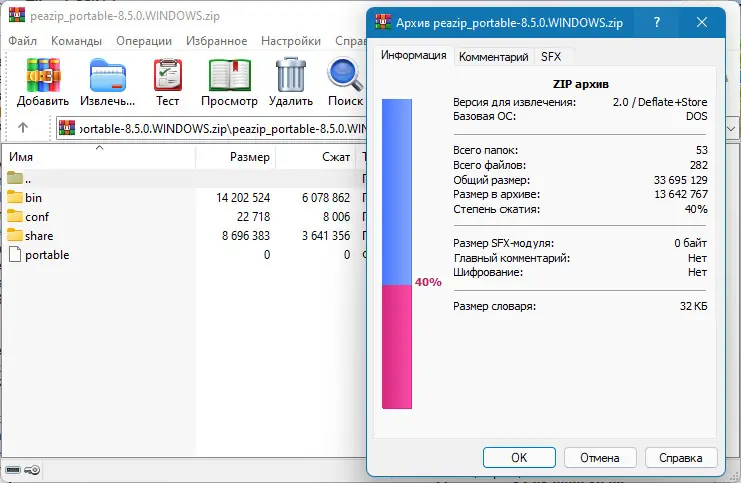Click share packed size 3 641 356
Viewport: 741px width, 483px height.
[326, 235]
